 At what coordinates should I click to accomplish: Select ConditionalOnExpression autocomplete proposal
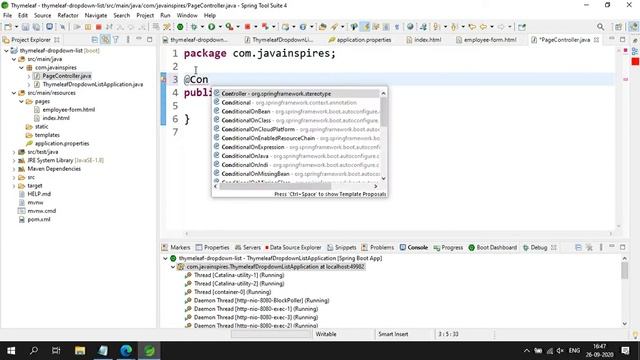(x=296, y=147)
